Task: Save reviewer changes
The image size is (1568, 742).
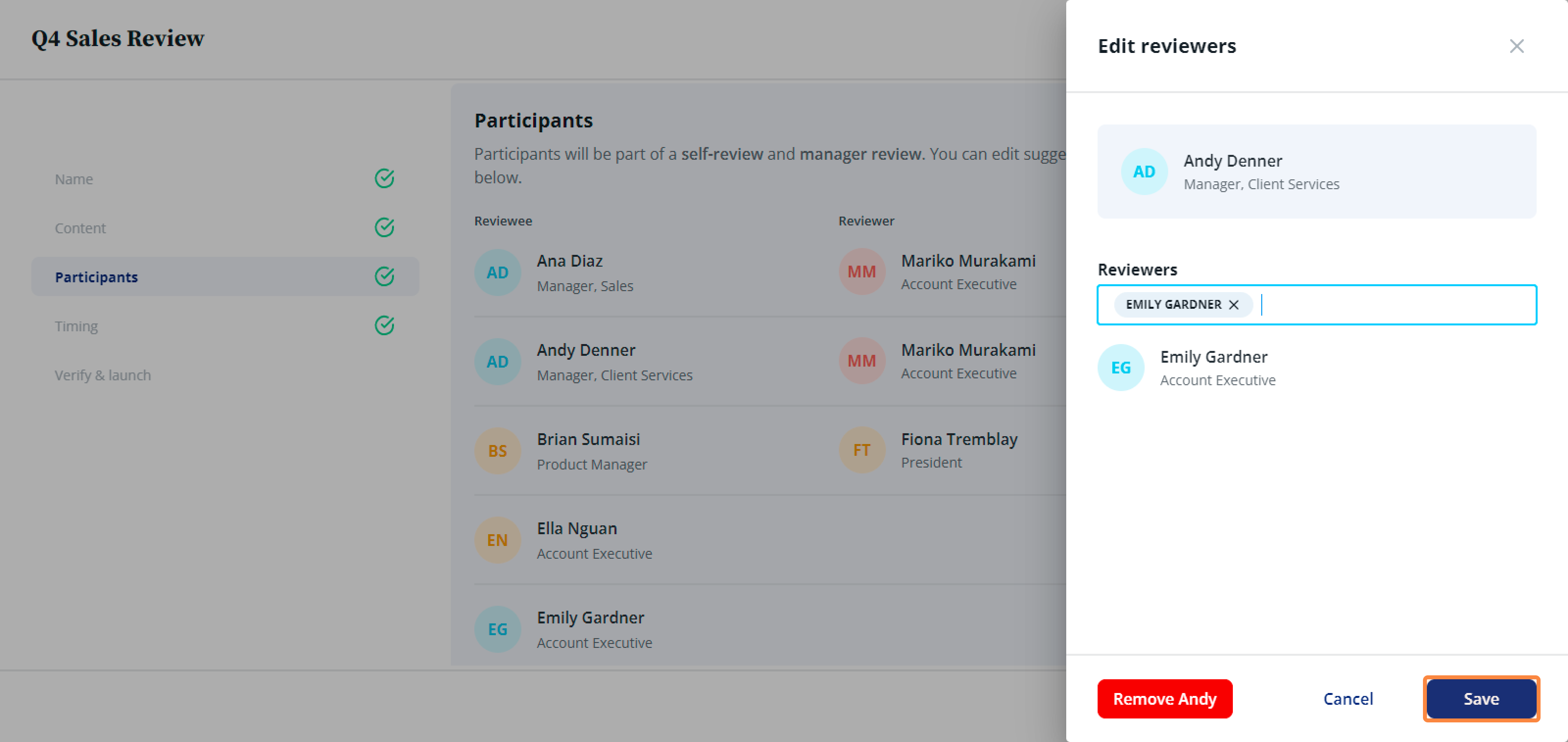Action: 1480,698
